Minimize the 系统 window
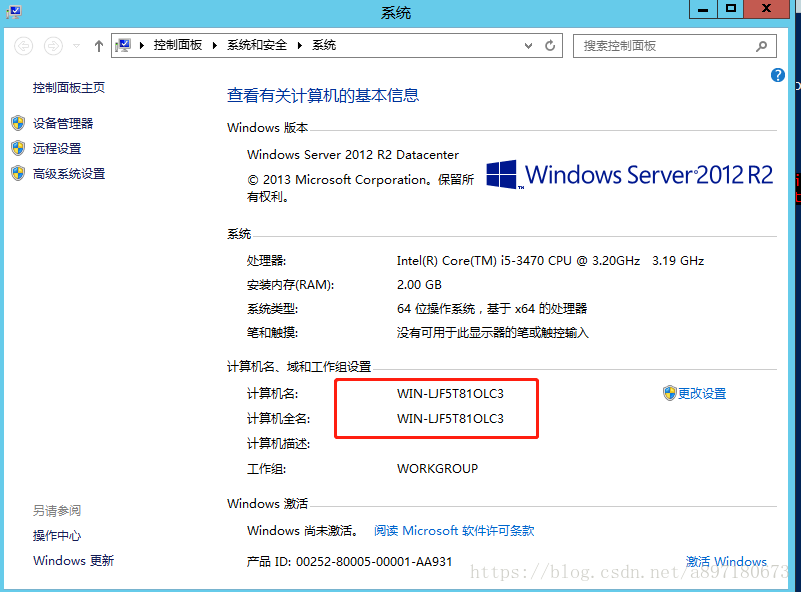 pyautogui.click(x=703, y=9)
